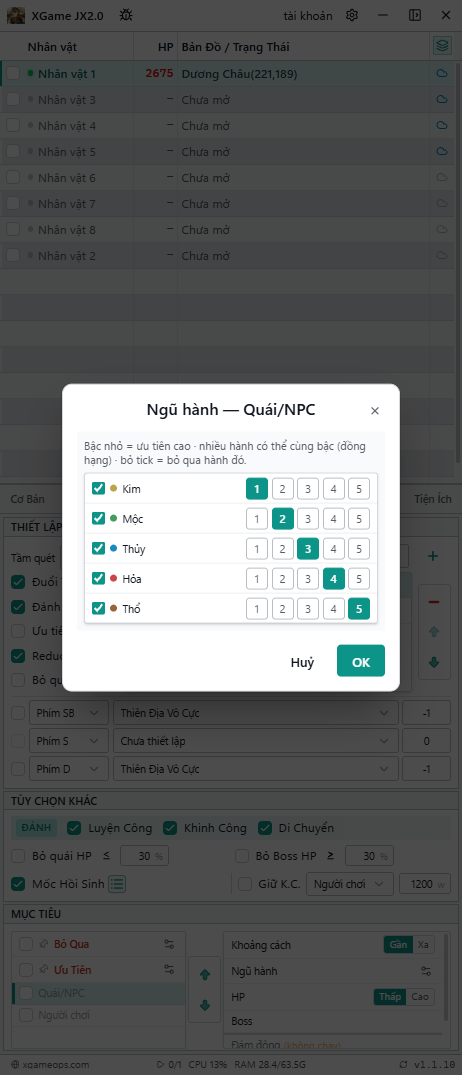Click cloud icon for Nhân vật 8
This screenshot has height=1075, width=462.
coord(442,230)
